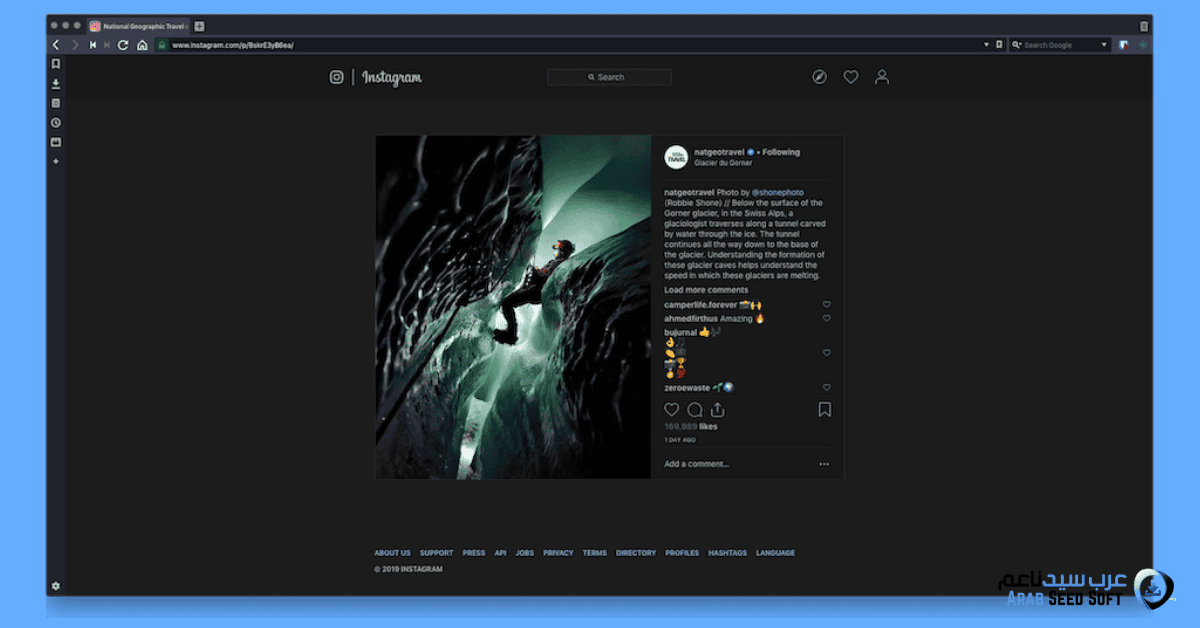Open the Downloads panel in the sidebar
This screenshot has width=1200, height=628.
point(56,83)
